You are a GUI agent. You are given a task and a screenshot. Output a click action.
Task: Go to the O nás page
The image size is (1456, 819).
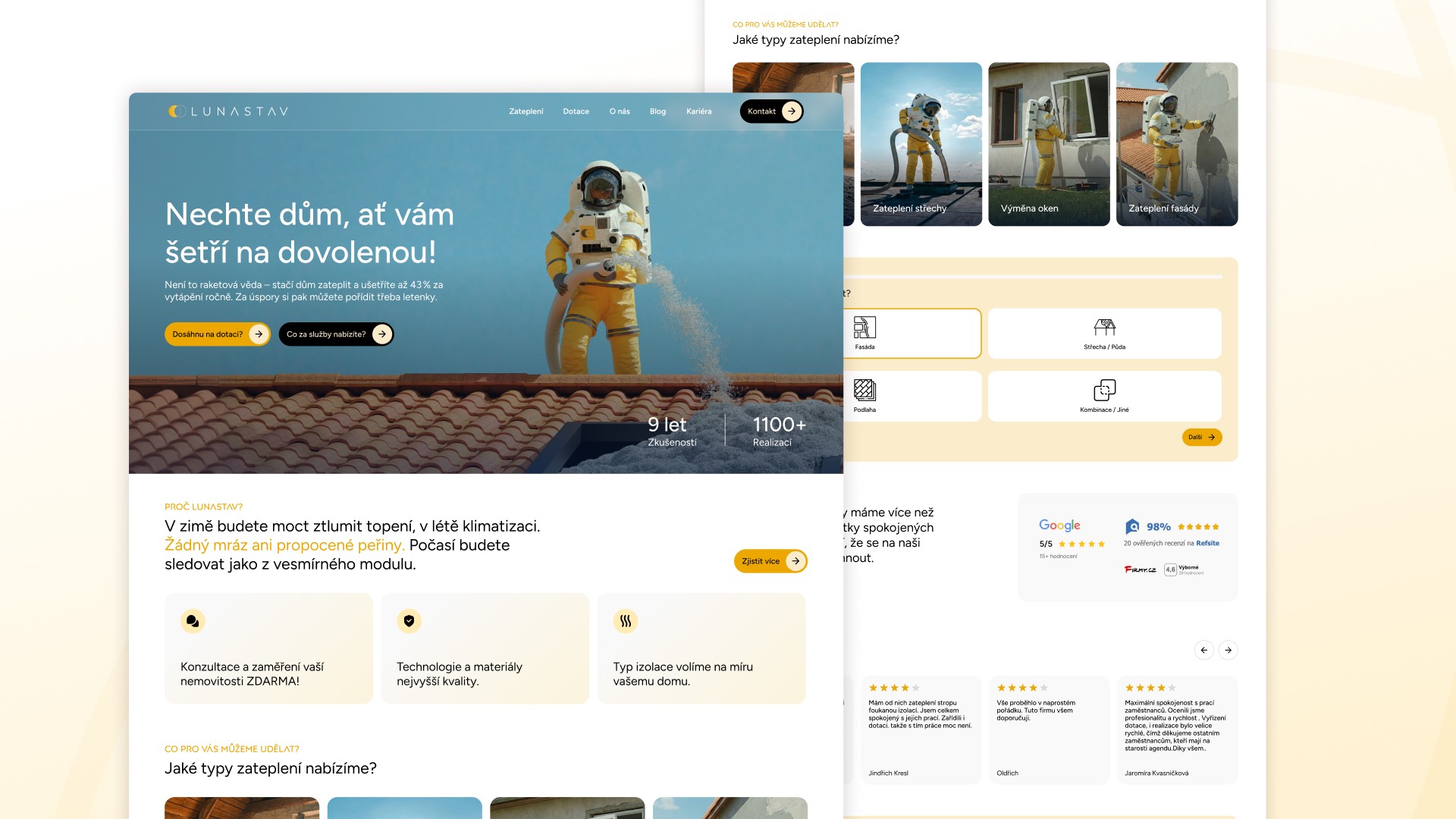[620, 111]
